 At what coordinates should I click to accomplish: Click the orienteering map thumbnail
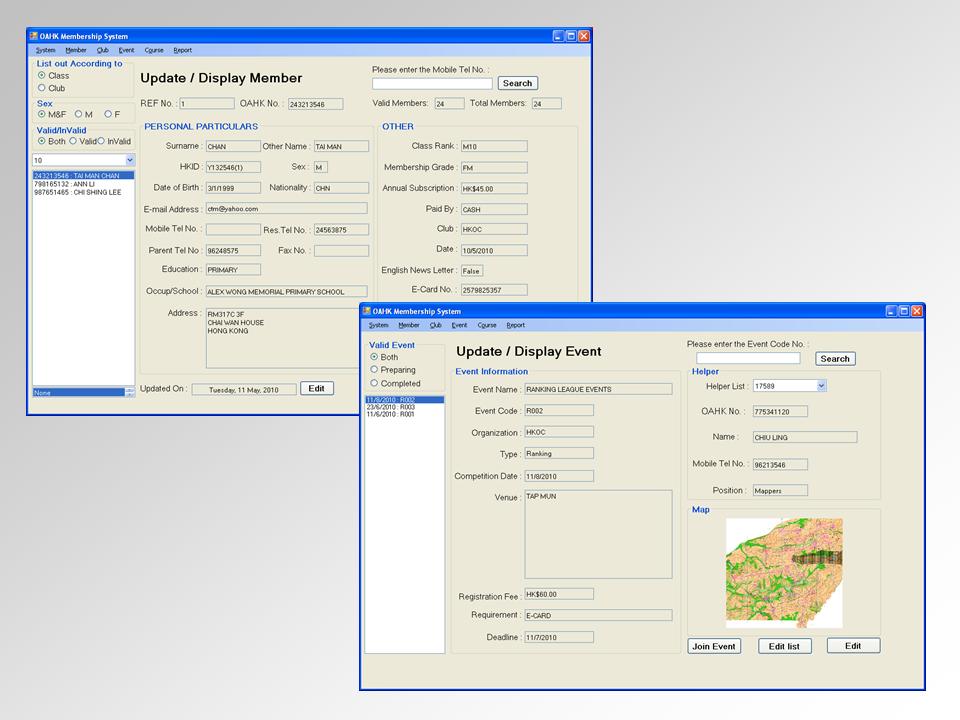pyautogui.click(x=784, y=571)
